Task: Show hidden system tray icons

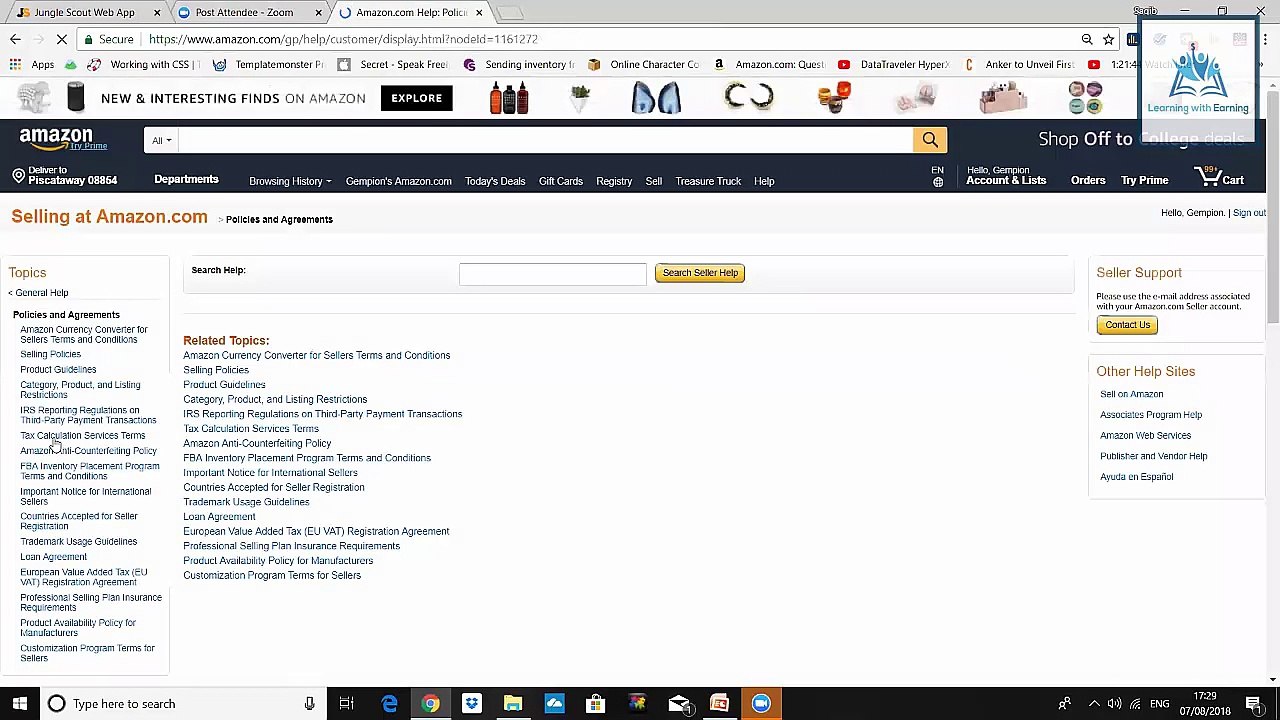Action: click(1093, 704)
